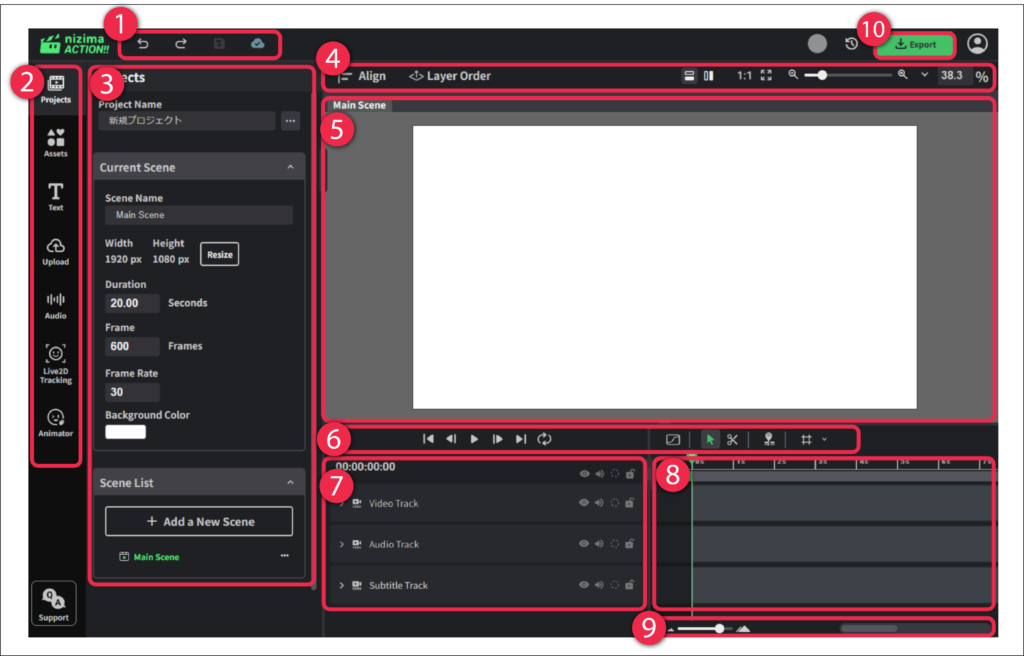Step forward one frame
This screenshot has width=1024, height=656.
click(498, 439)
